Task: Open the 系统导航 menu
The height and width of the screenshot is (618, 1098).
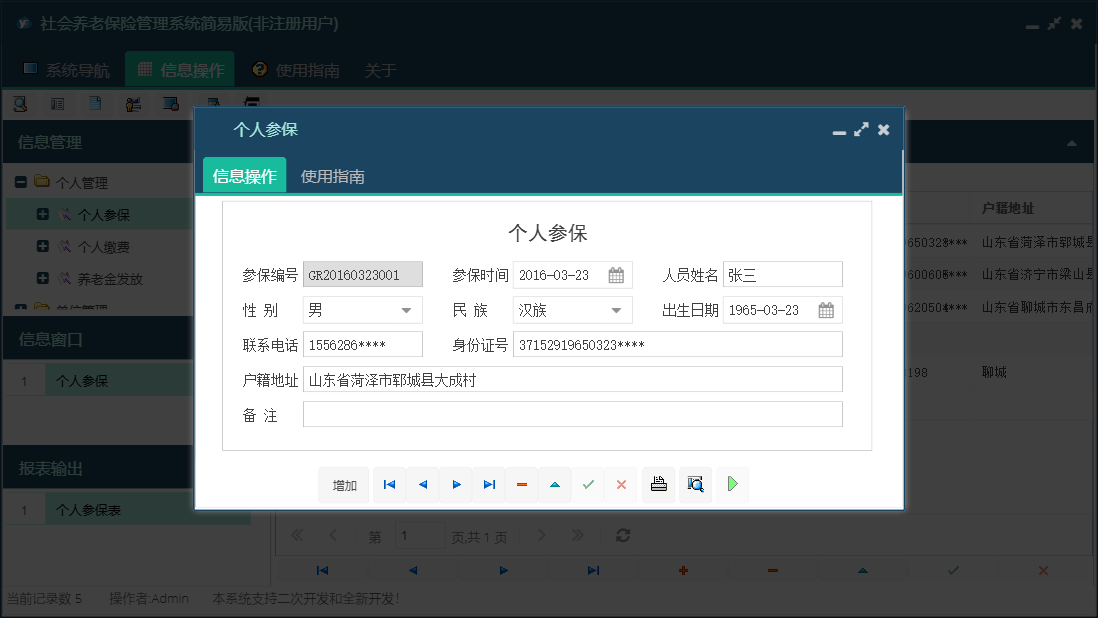Action: (74, 69)
